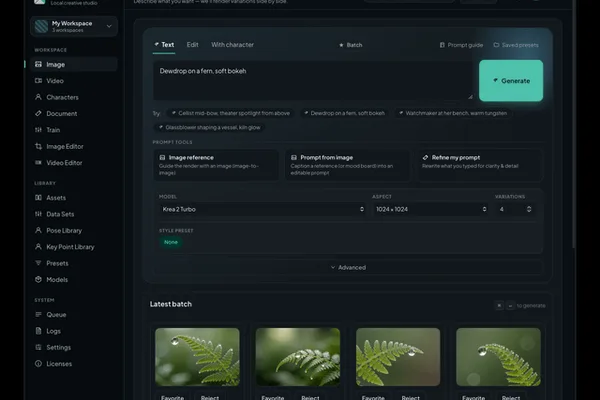600x400 pixels.
Task: Use the Watchmaker at her bench suggestion chip
Action: [453, 113]
